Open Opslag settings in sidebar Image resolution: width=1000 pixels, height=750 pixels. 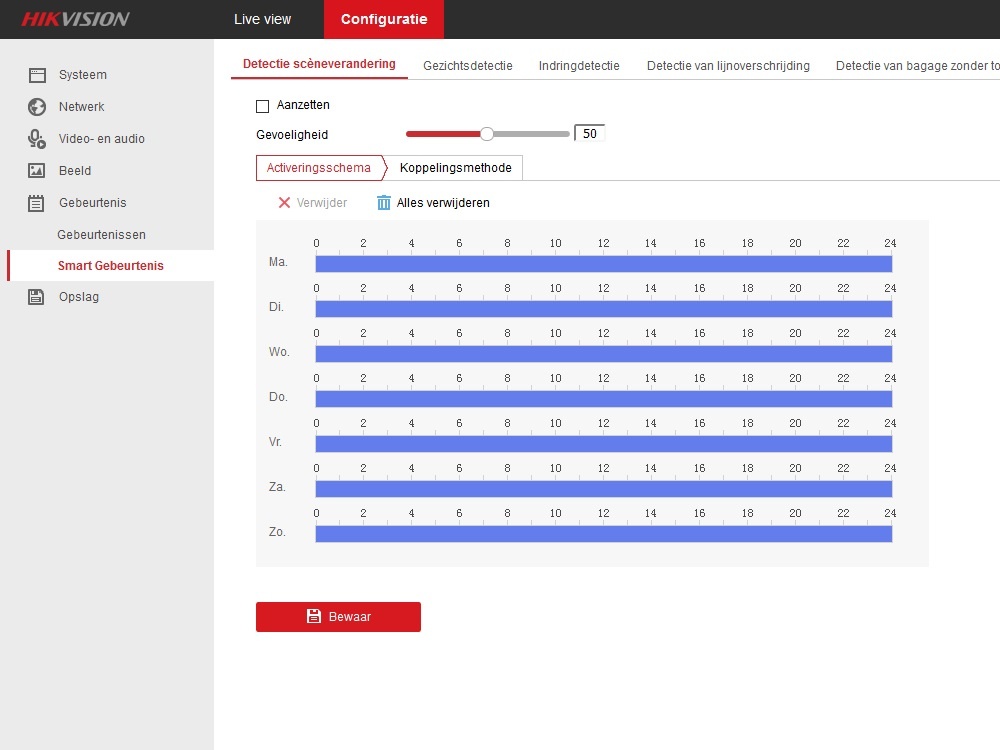tap(78, 297)
